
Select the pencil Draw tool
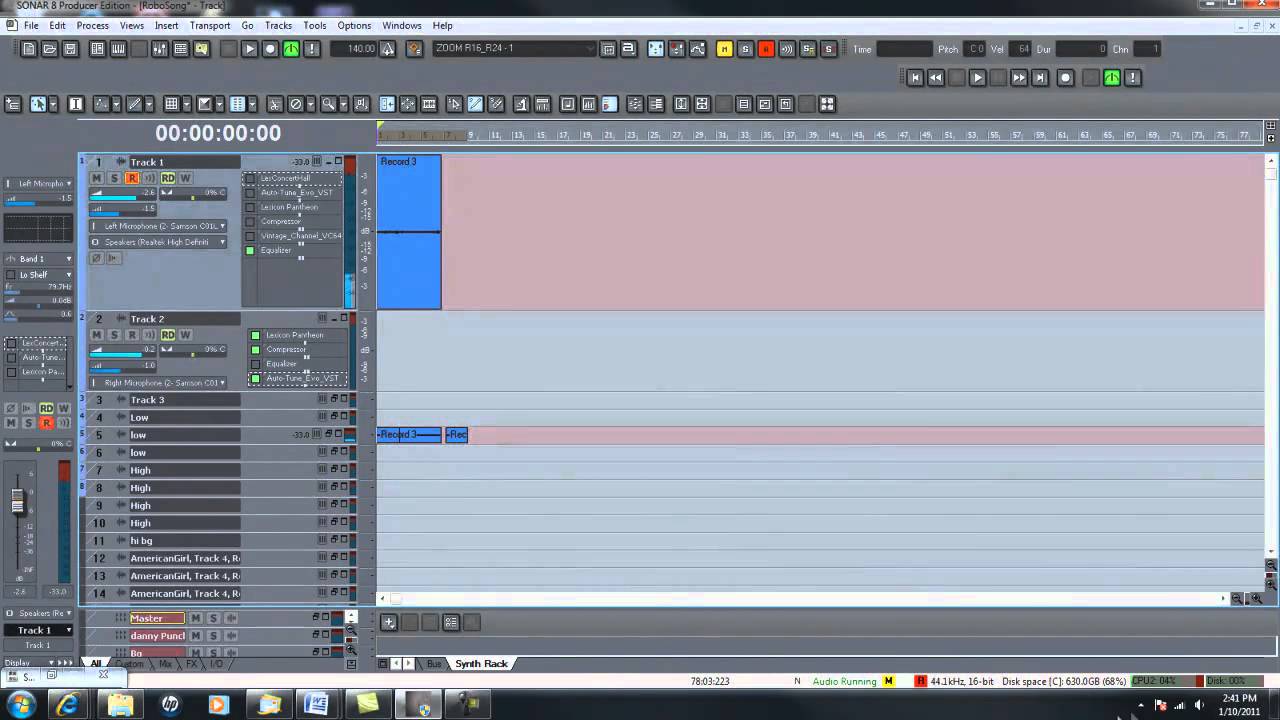pyautogui.click(x=137, y=104)
